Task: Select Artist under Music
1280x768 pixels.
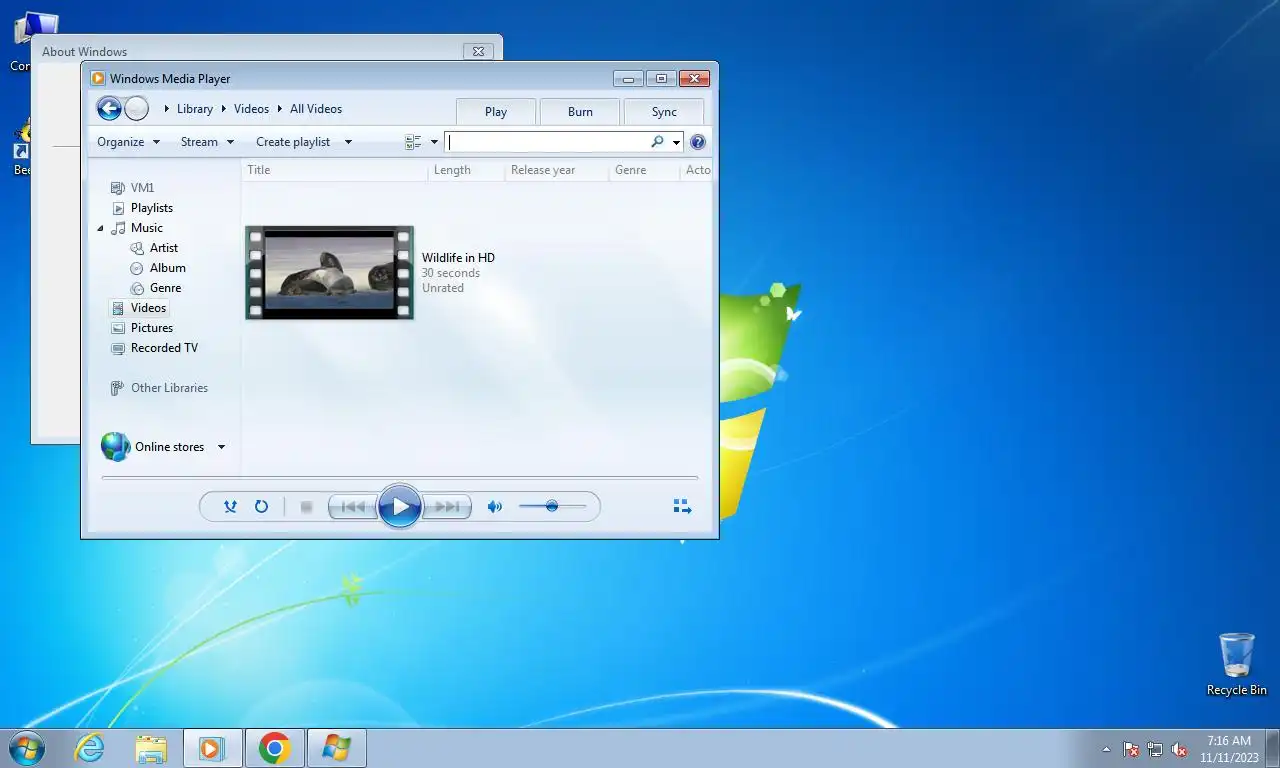Action: point(164,248)
